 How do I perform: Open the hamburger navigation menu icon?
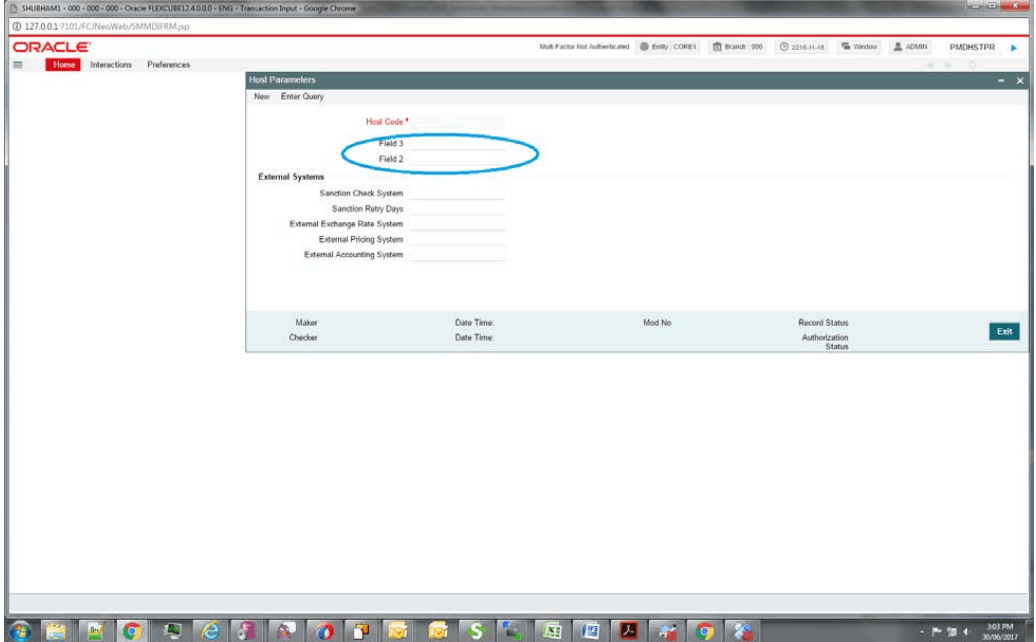click(18, 65)
